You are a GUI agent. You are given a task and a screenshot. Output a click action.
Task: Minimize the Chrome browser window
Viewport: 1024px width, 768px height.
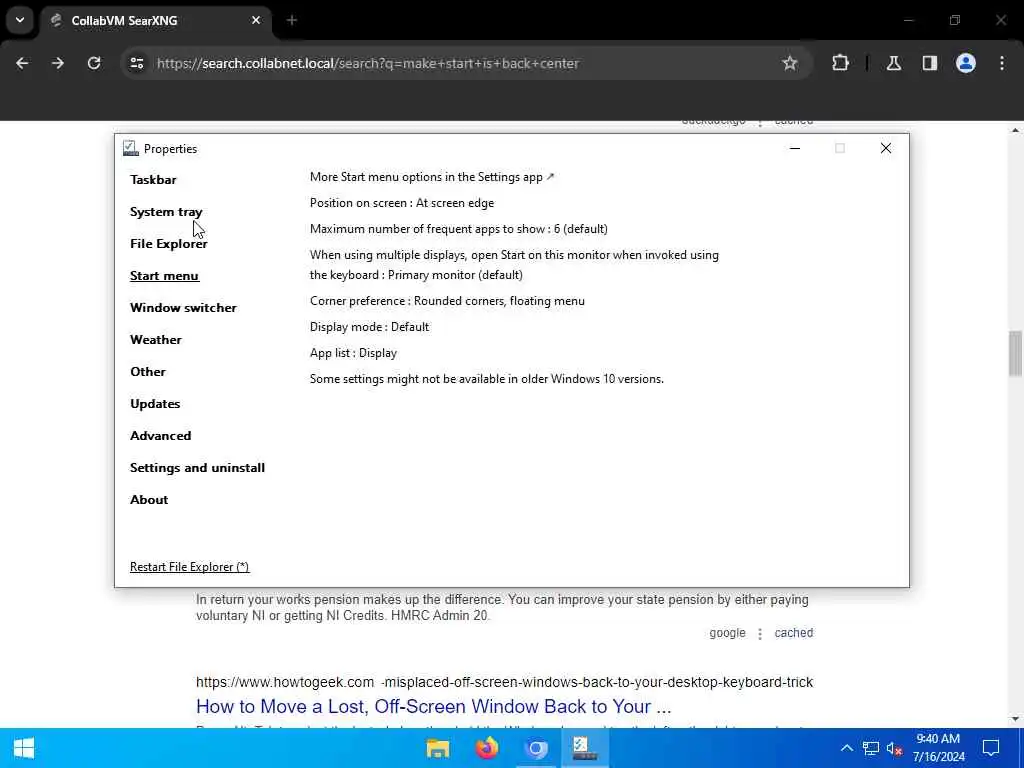pos(908,20)
